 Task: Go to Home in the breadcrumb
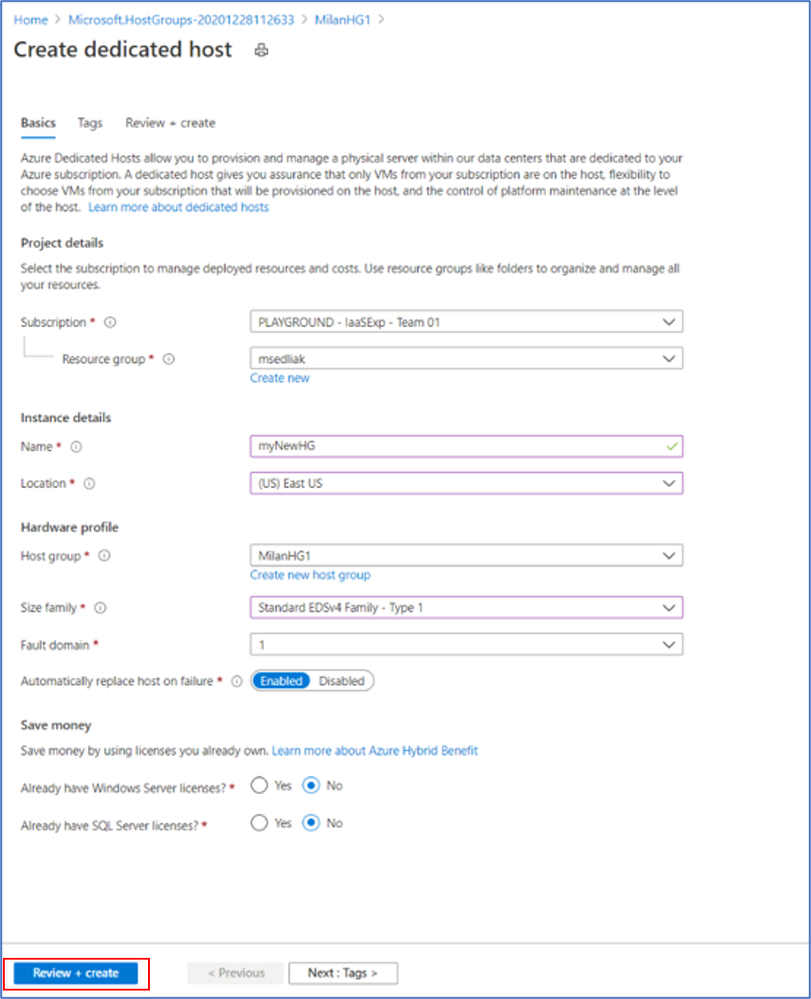[x=30, y=19]
